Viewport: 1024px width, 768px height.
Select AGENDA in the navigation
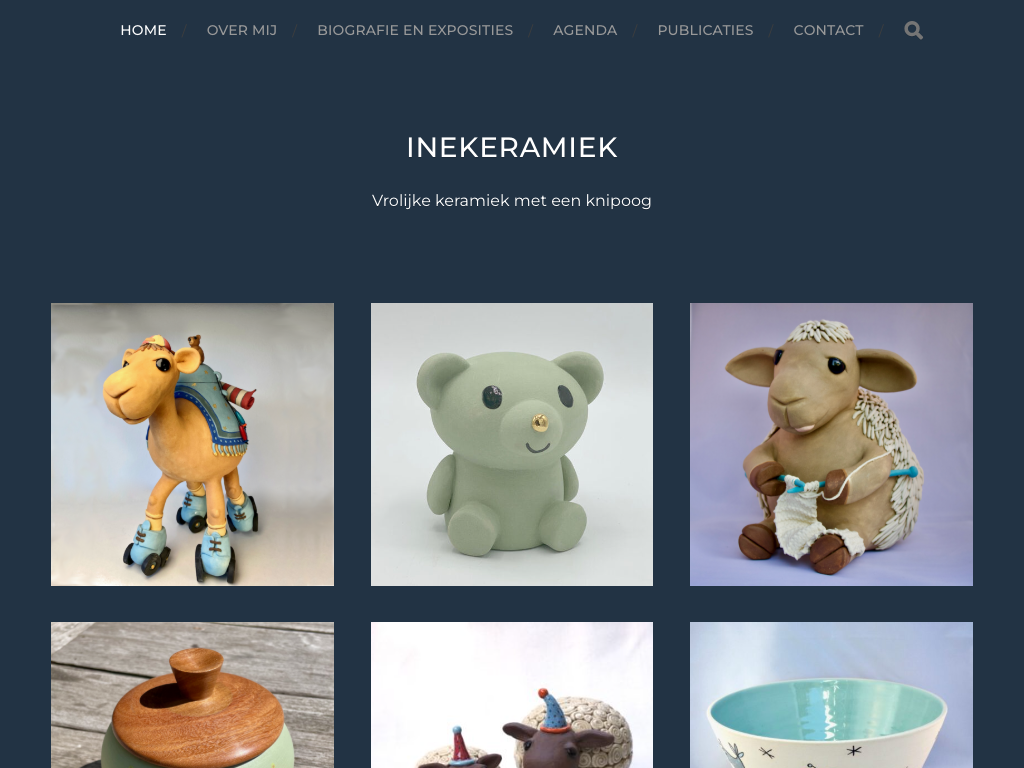[x=585, y=30]
